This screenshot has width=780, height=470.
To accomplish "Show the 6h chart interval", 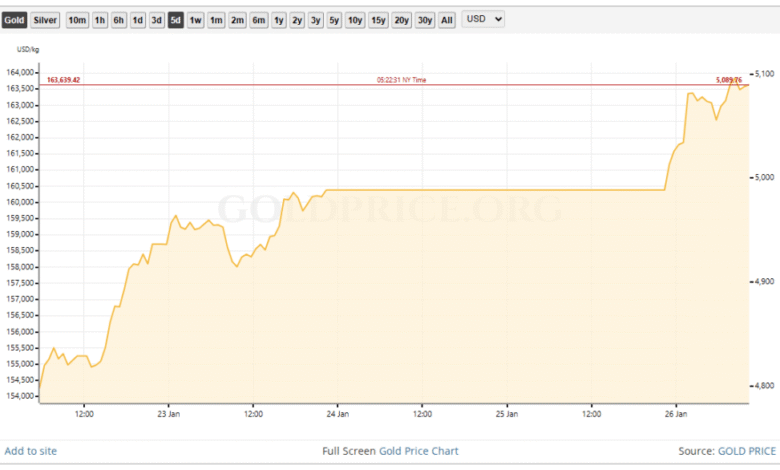I will [119, 20].
